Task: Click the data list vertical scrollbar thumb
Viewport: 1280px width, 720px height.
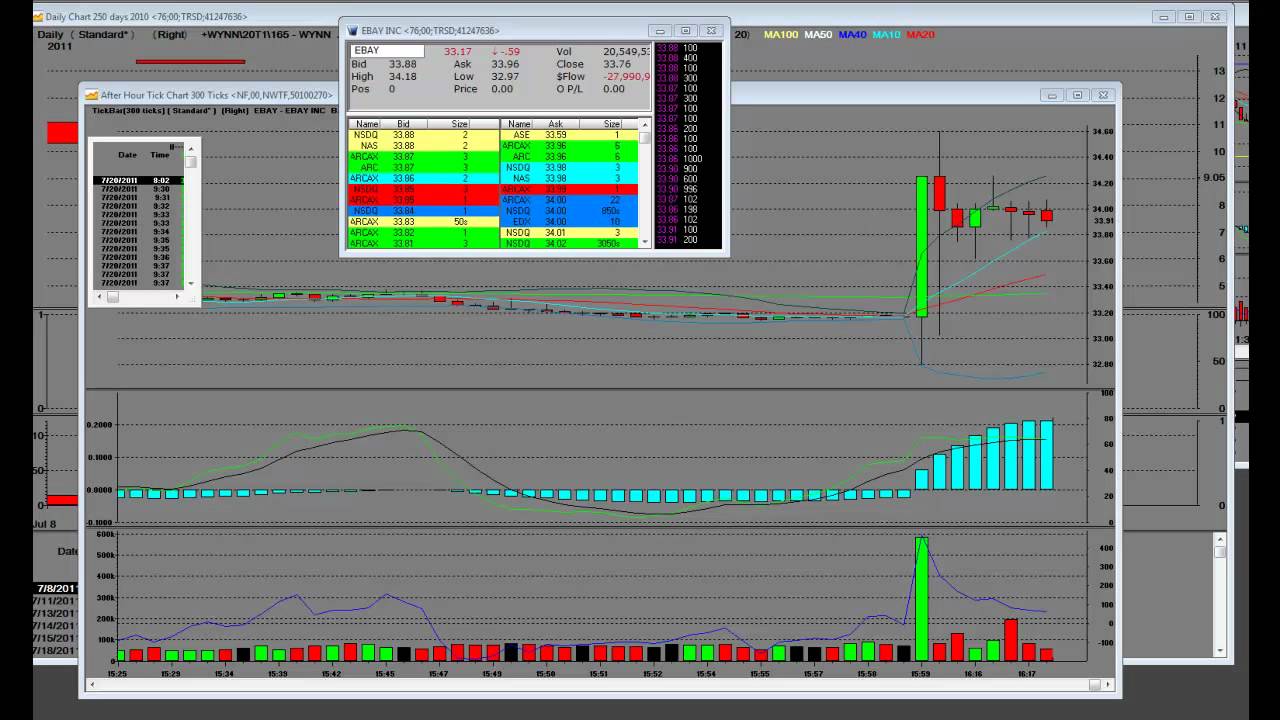Action: coord(191,161)
